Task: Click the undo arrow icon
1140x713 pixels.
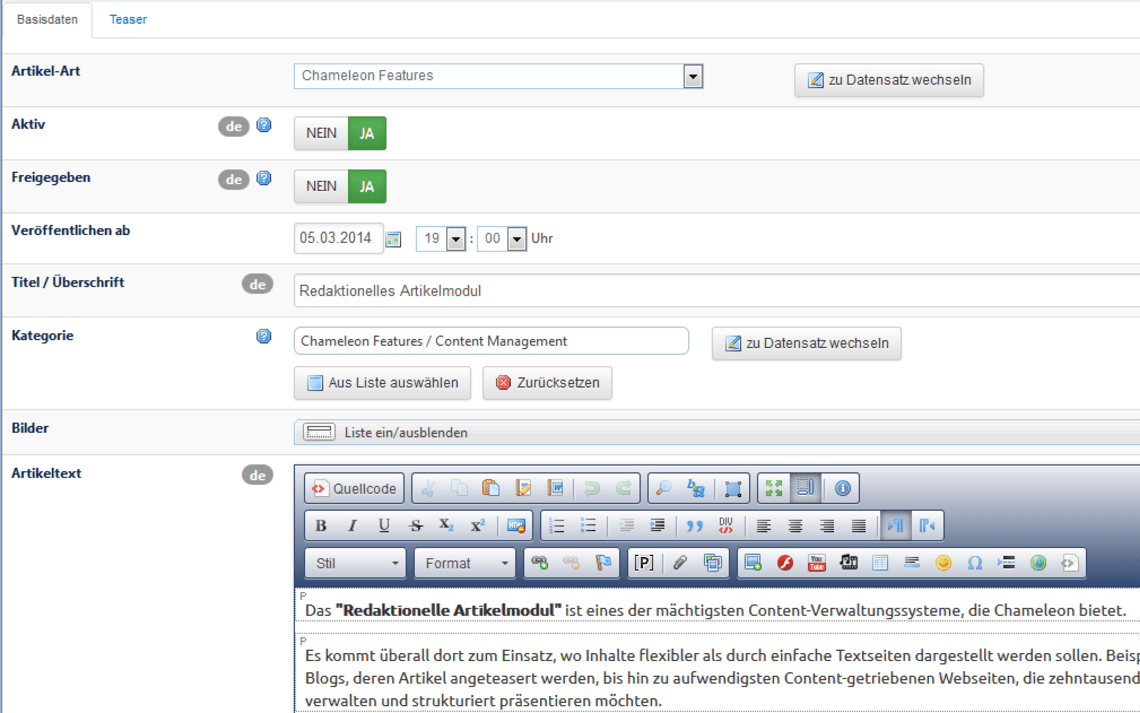Action: pyautogui.click(x=592, y=488)
